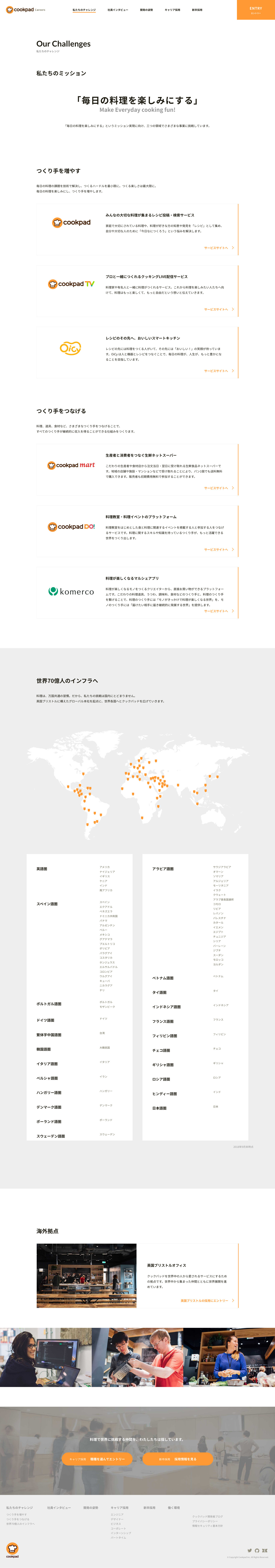Click the スペイン語圏 language heading
The image size is (275, 1568).
(x=47, y=904)
